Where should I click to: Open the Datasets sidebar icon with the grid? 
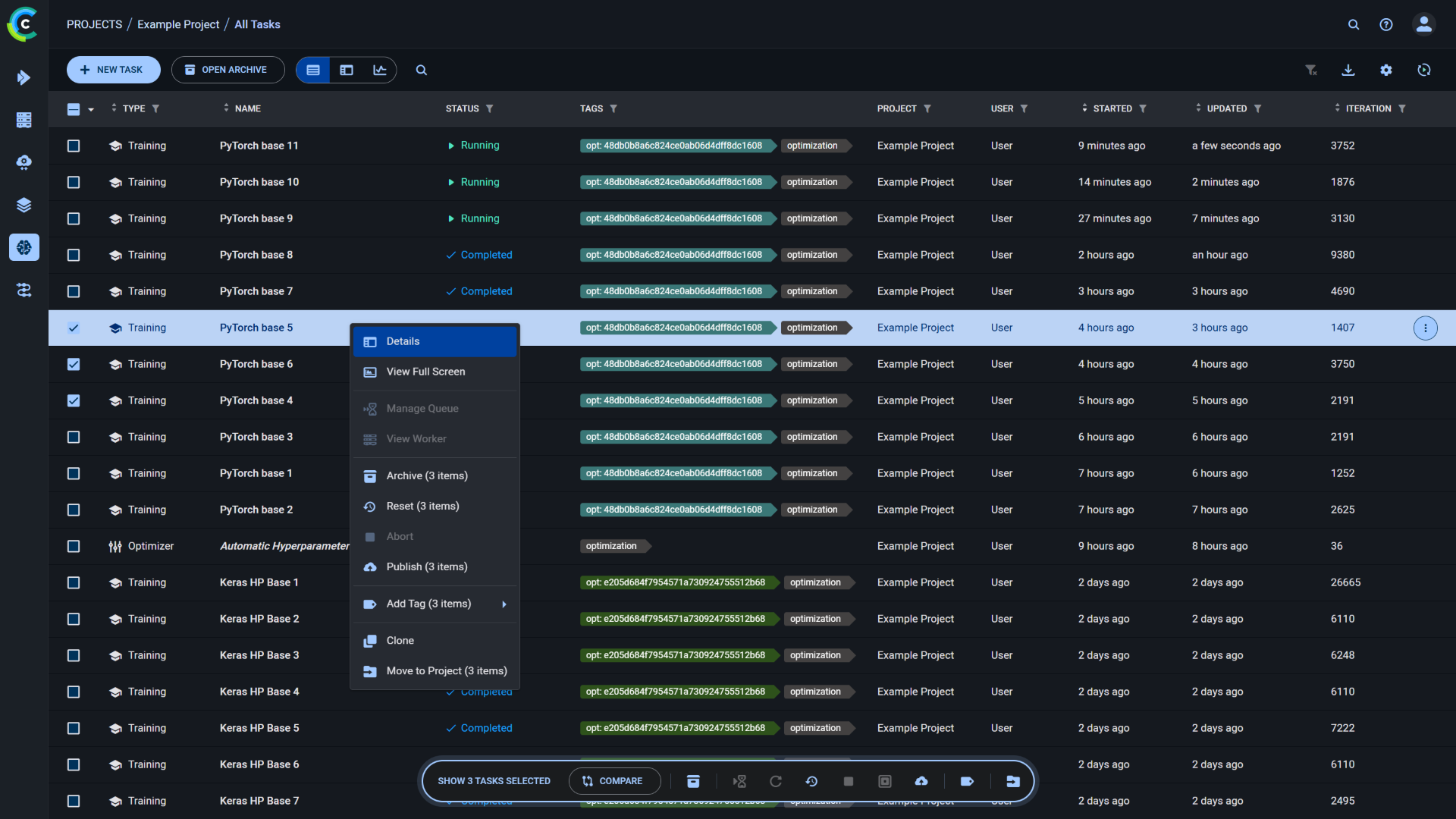point(24,120)
